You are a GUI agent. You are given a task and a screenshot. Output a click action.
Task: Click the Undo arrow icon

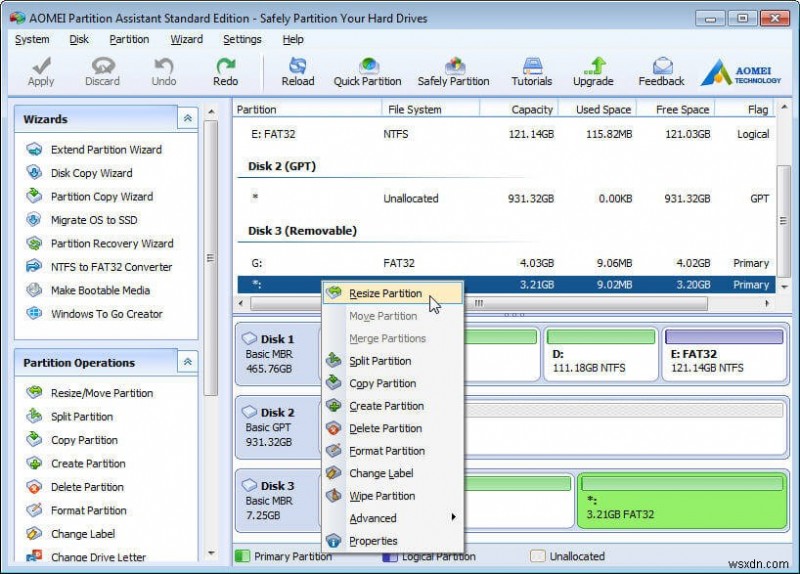[x=164, y=71]
